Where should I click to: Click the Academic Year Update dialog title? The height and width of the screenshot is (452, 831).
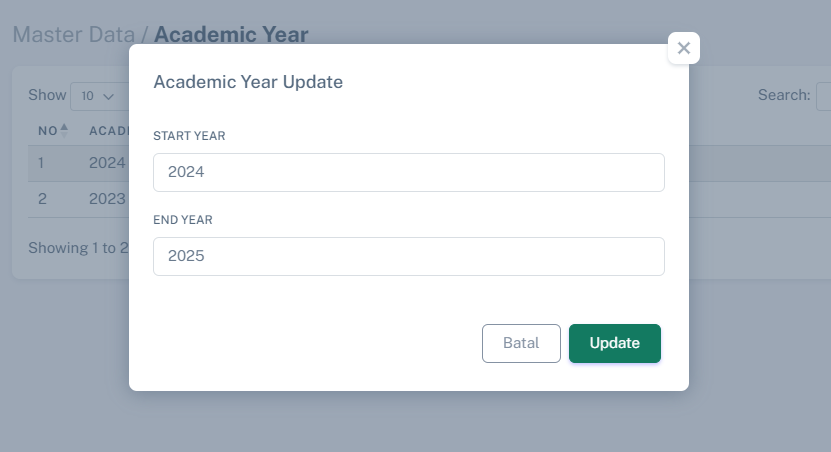coord(248,82)
